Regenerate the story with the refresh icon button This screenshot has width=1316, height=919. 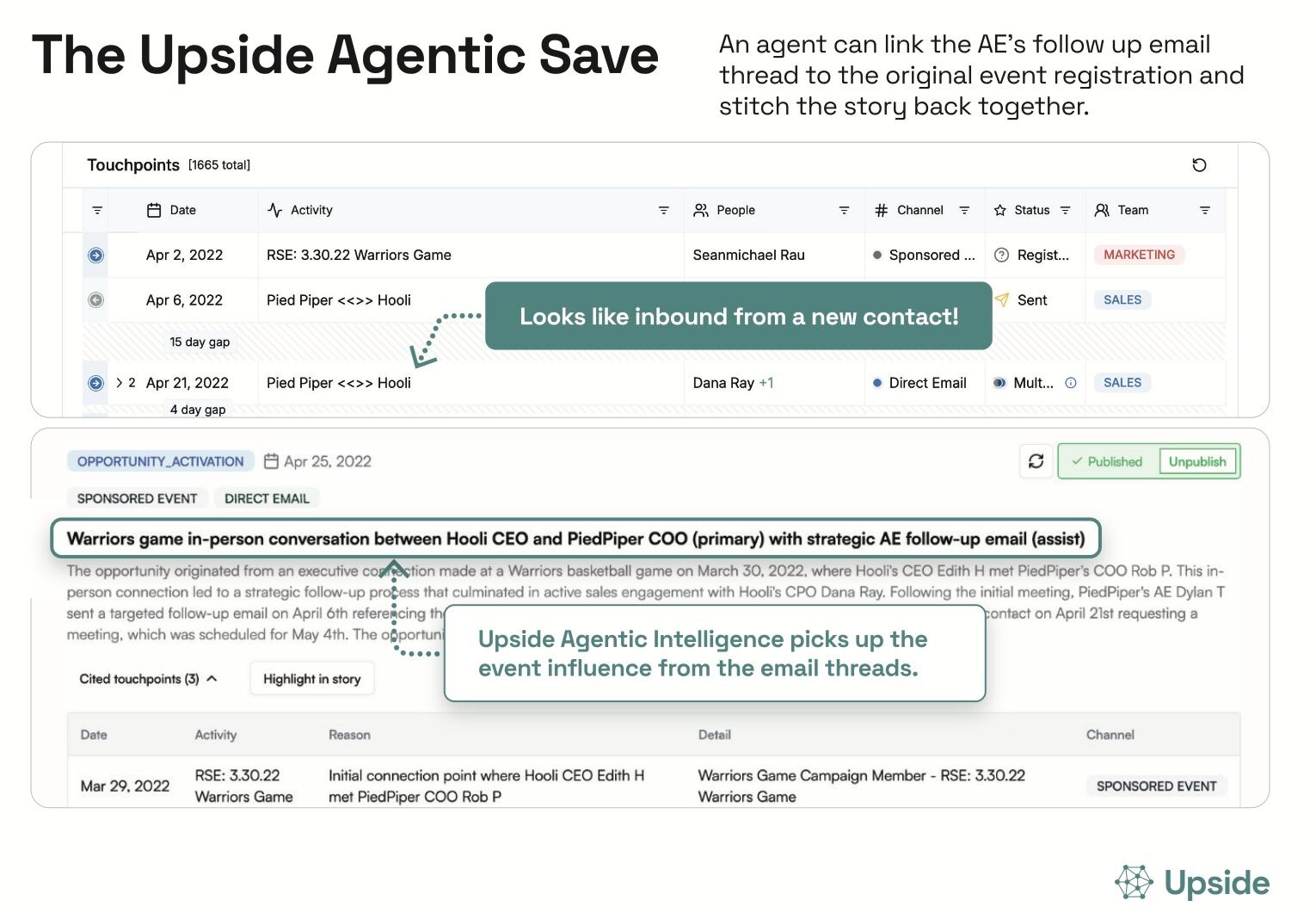(x=1036, y=461)
